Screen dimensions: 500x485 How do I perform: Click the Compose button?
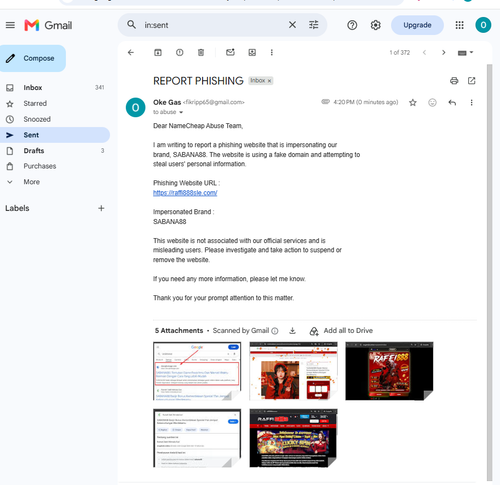[x=33, y=58]
